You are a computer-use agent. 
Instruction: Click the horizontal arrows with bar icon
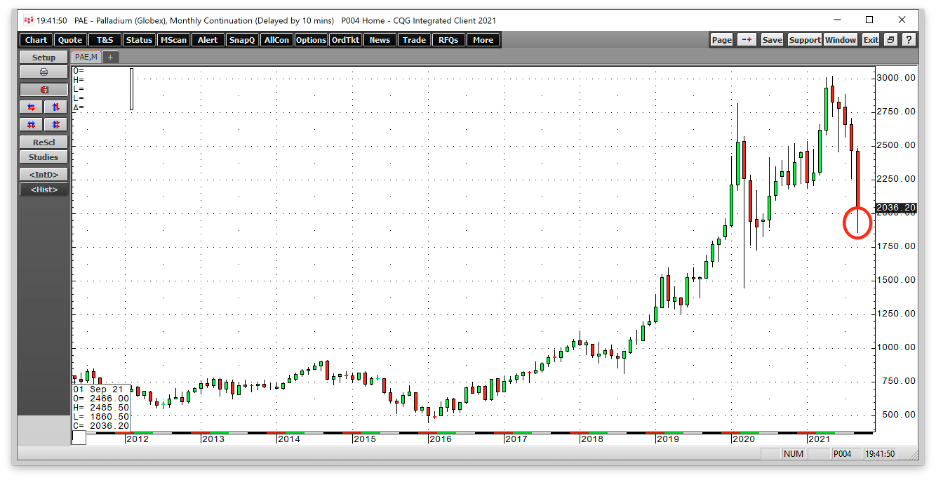coord(32,125)
